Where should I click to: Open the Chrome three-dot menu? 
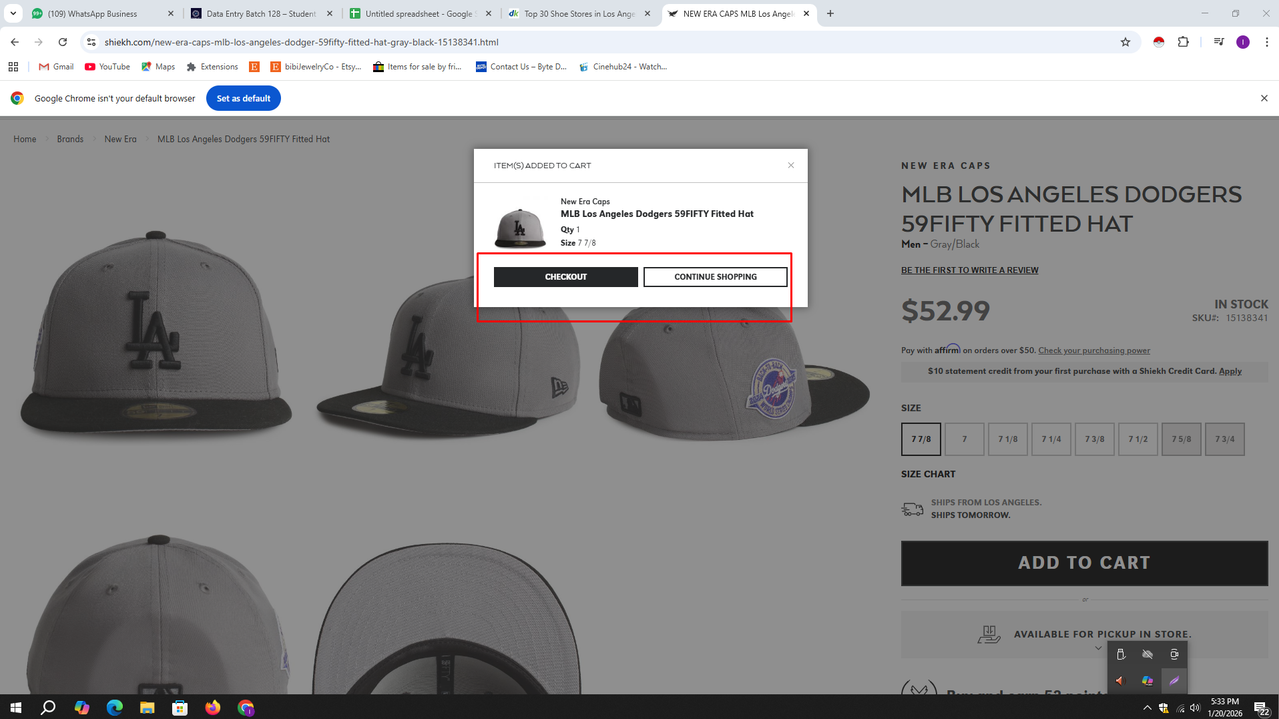[x=1265, y=42]
